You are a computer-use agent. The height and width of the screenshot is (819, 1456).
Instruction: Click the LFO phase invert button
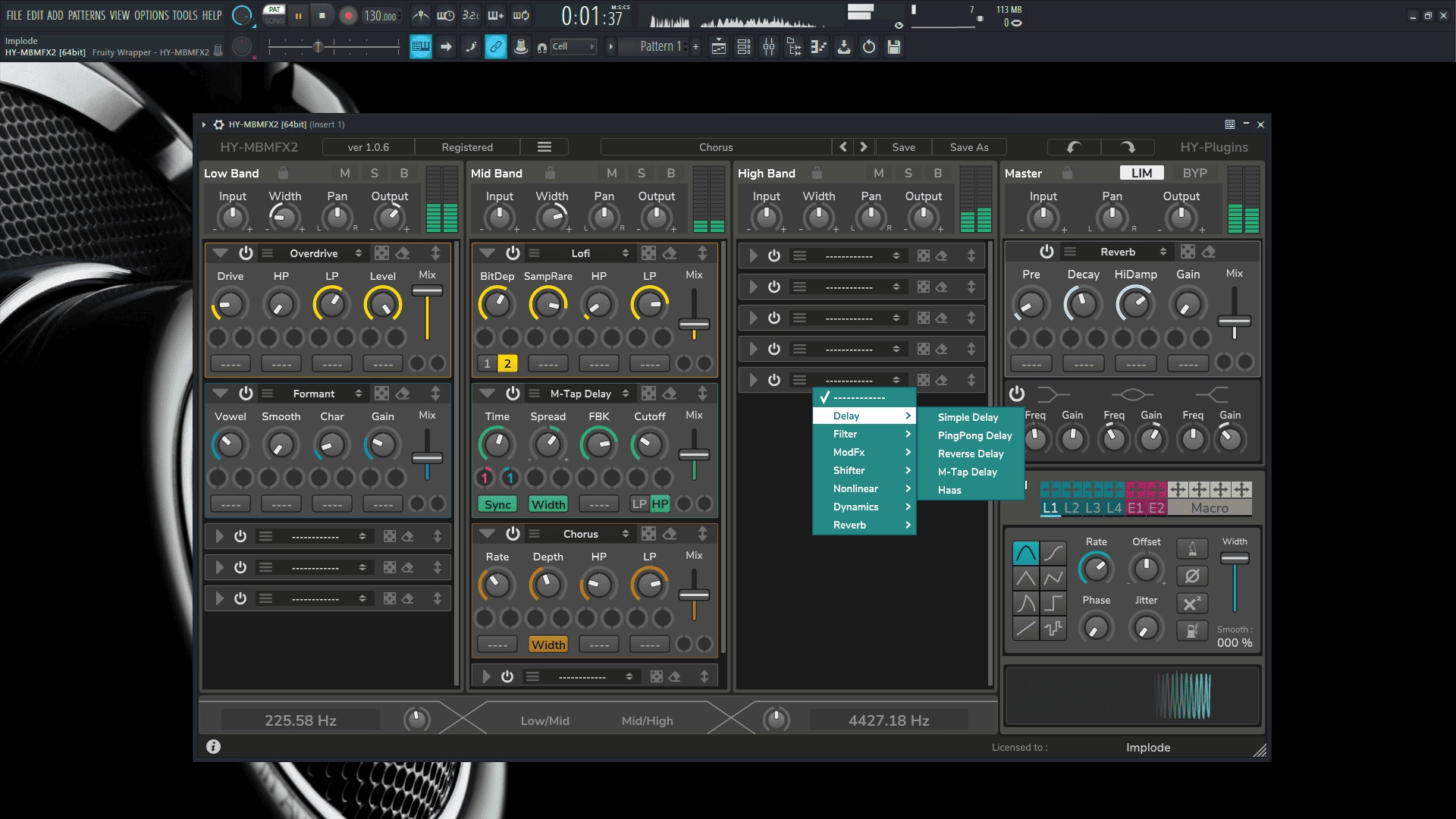click(x=1192, y=576)
